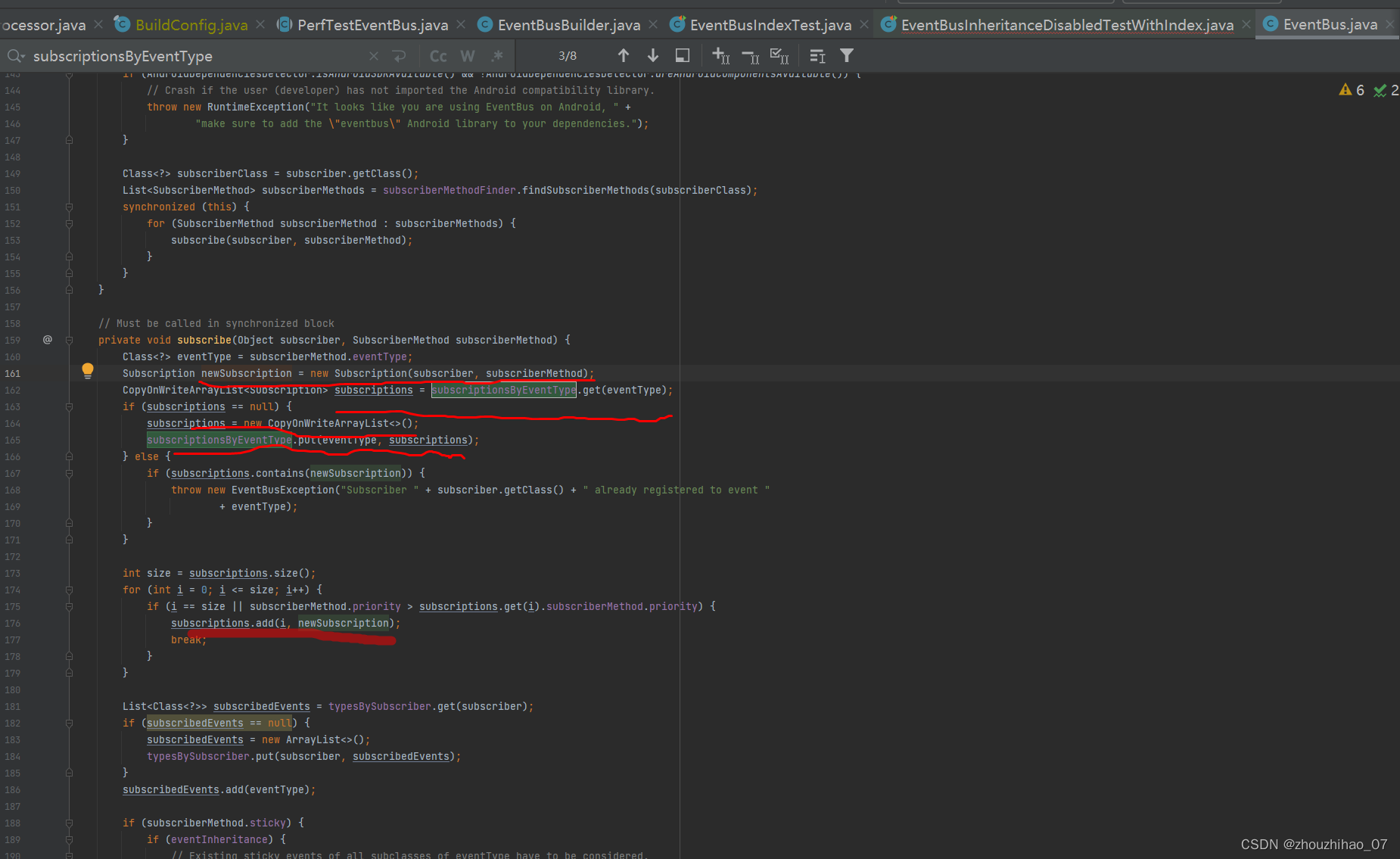Collapse the subscribe method fold marker at line 159
Viewport: 1400px width, 859px height.
[69, 340]
